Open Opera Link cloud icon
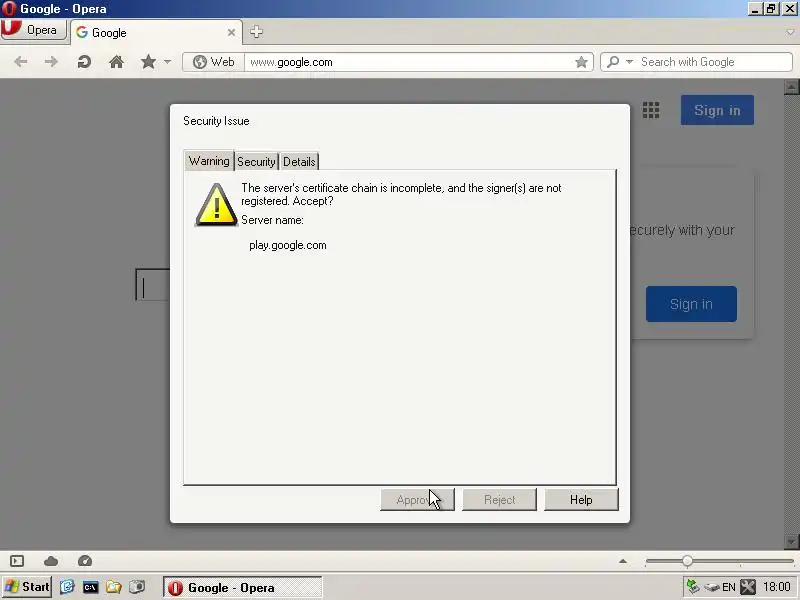This screenshot has width=800, height=600. click(51, 561)
